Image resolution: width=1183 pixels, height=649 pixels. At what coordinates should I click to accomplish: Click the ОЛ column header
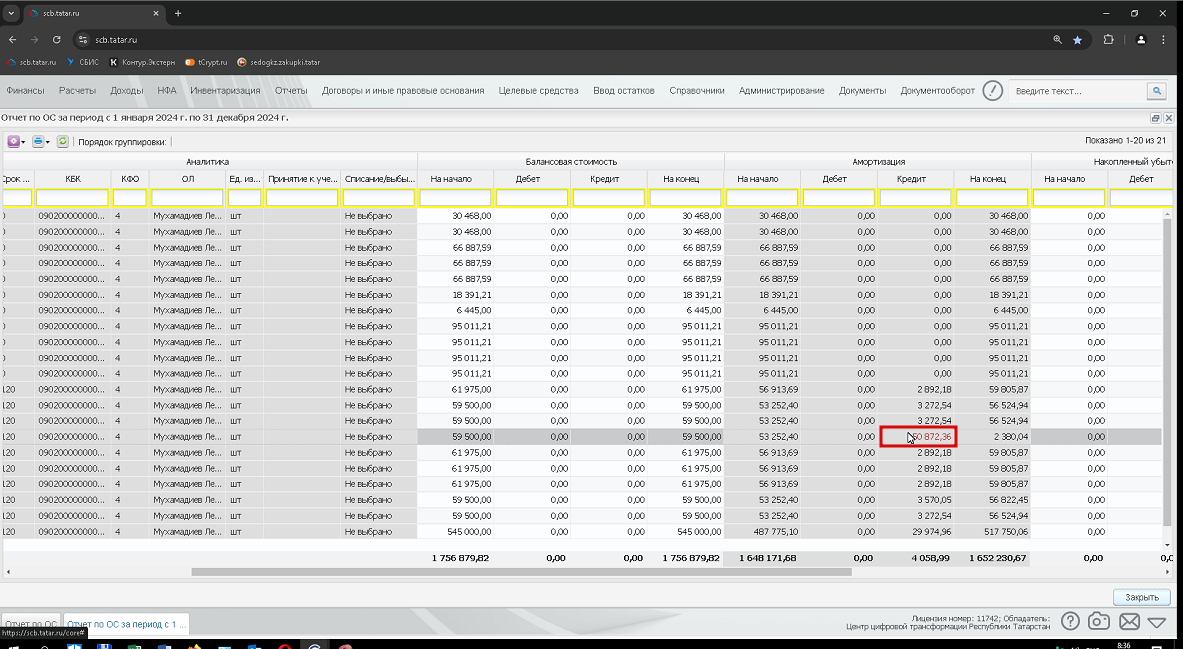(188, 179)
